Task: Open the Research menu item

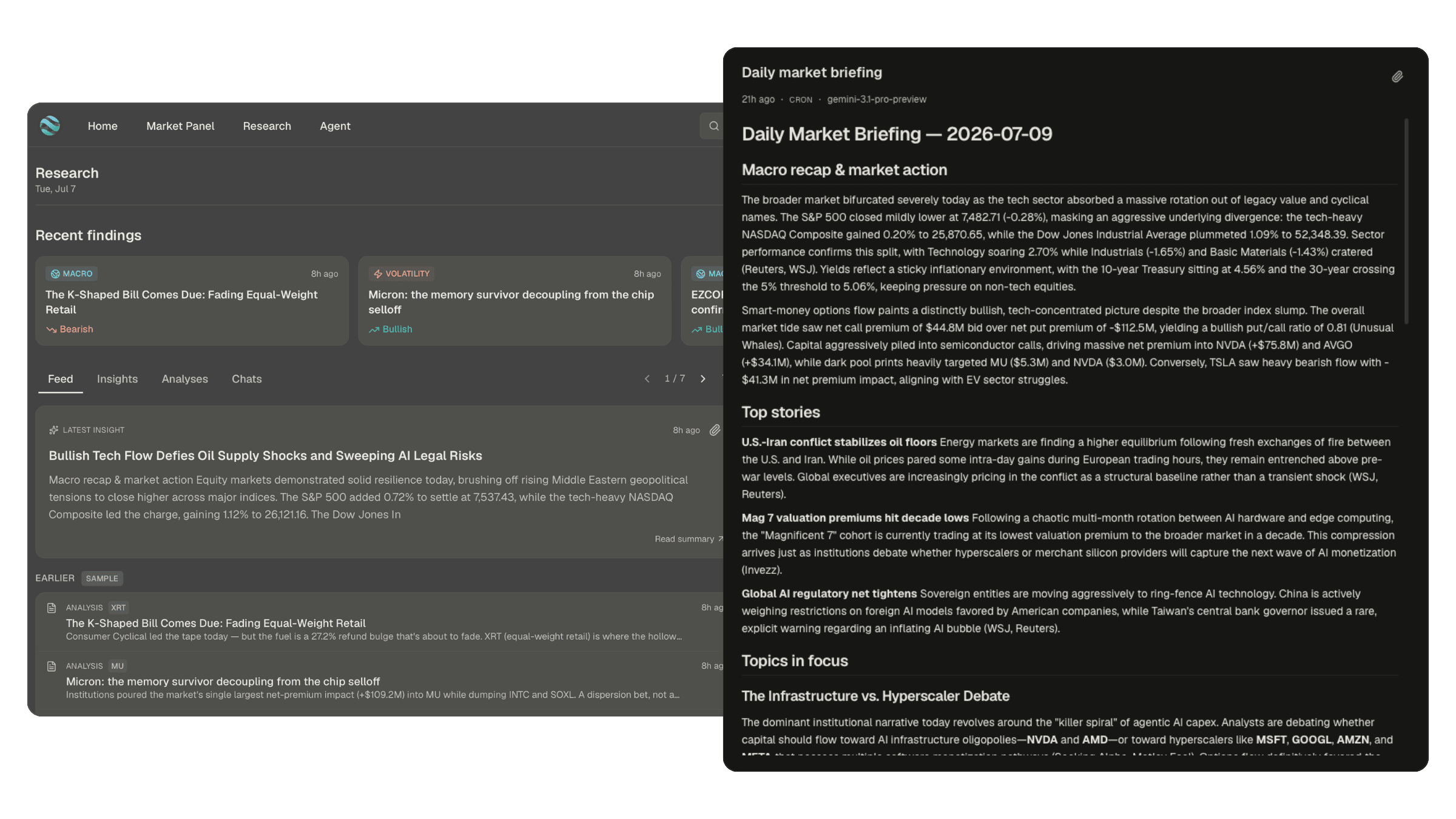Action: click(x=267, y=126)
